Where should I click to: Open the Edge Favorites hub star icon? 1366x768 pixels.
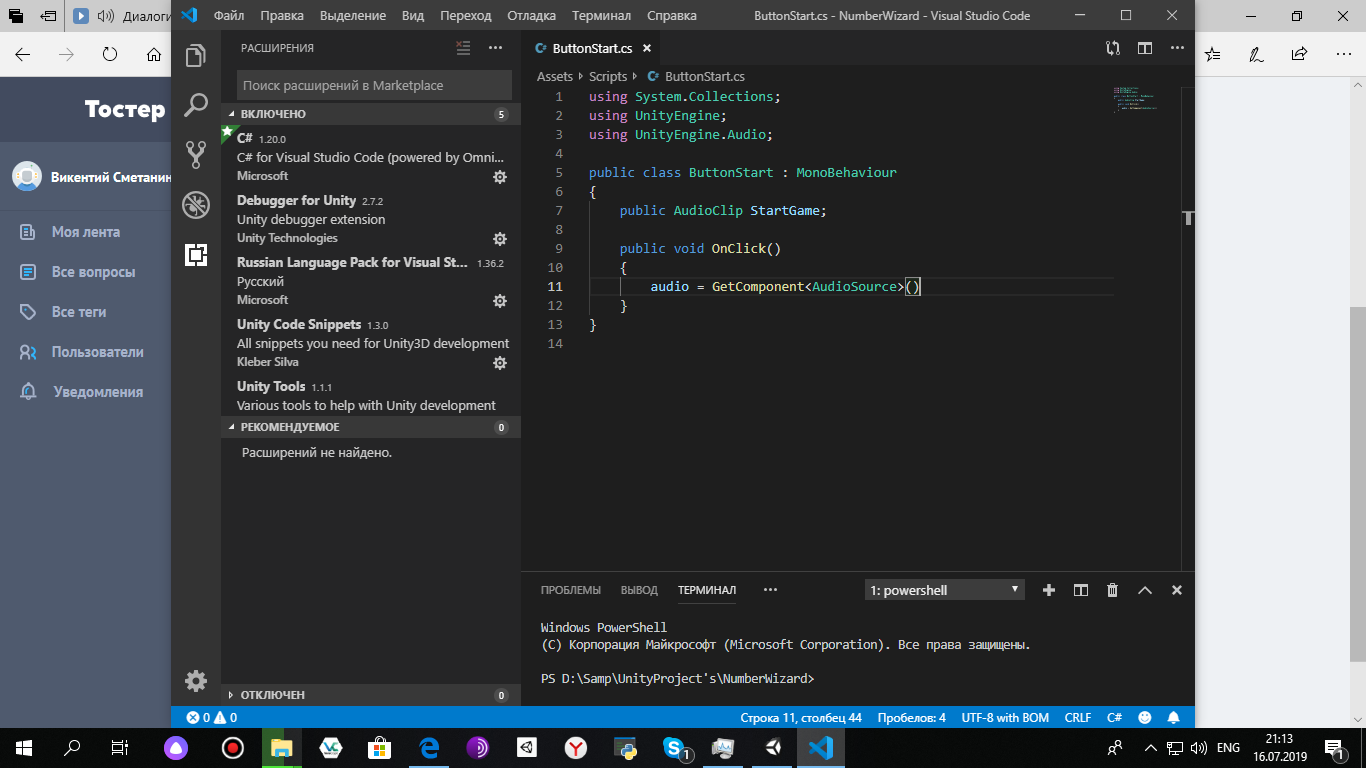1213,55
